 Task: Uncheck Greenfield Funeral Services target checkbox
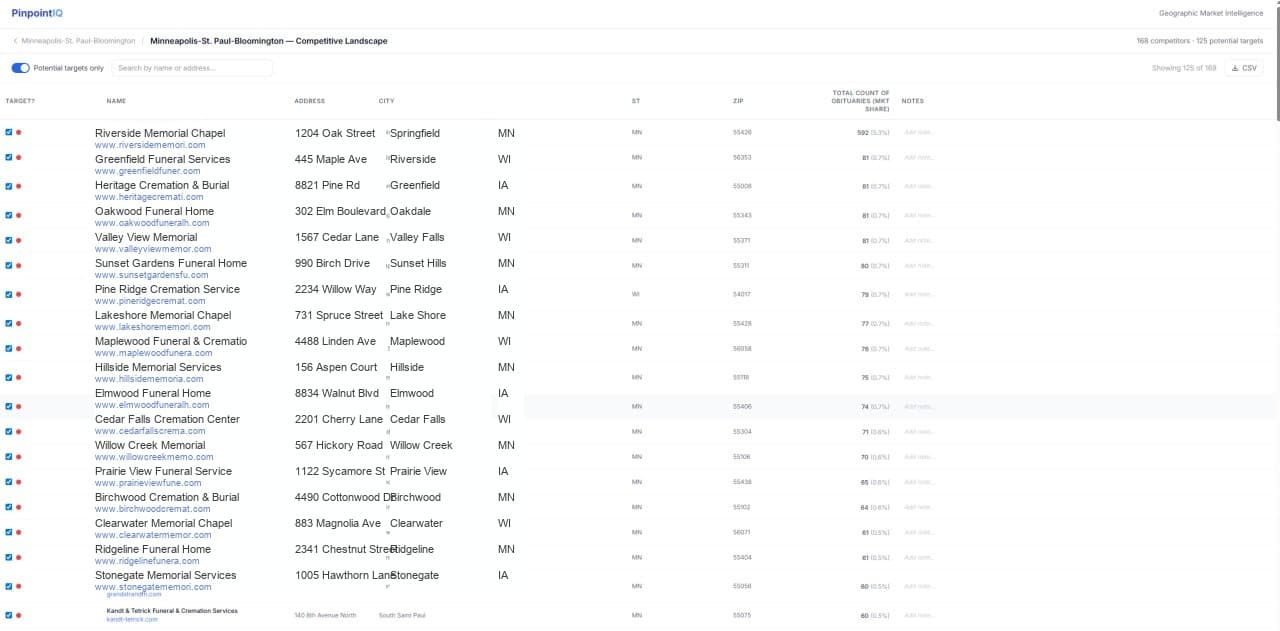(8, 158)
